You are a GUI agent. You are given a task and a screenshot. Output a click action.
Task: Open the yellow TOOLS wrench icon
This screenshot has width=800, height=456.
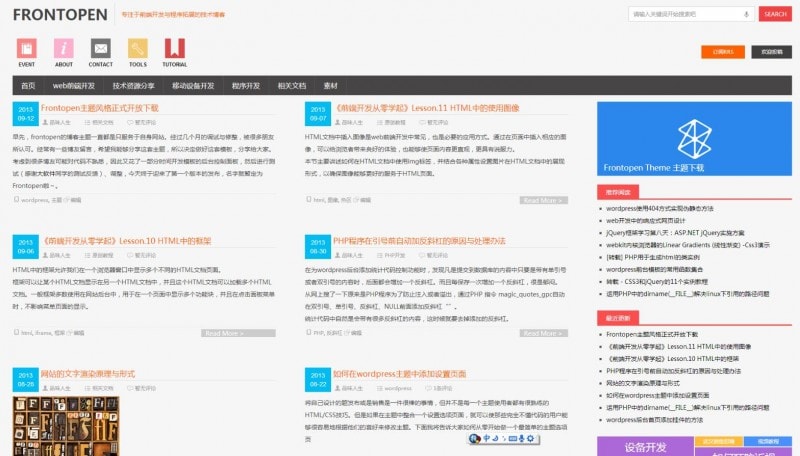[138, 48]
